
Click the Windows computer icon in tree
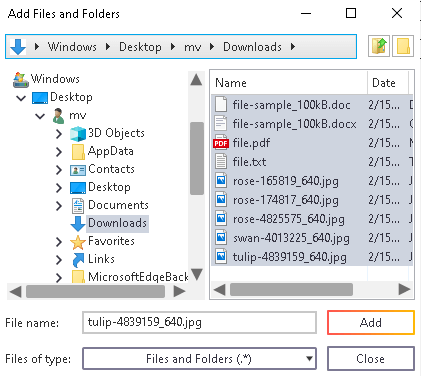21,79
